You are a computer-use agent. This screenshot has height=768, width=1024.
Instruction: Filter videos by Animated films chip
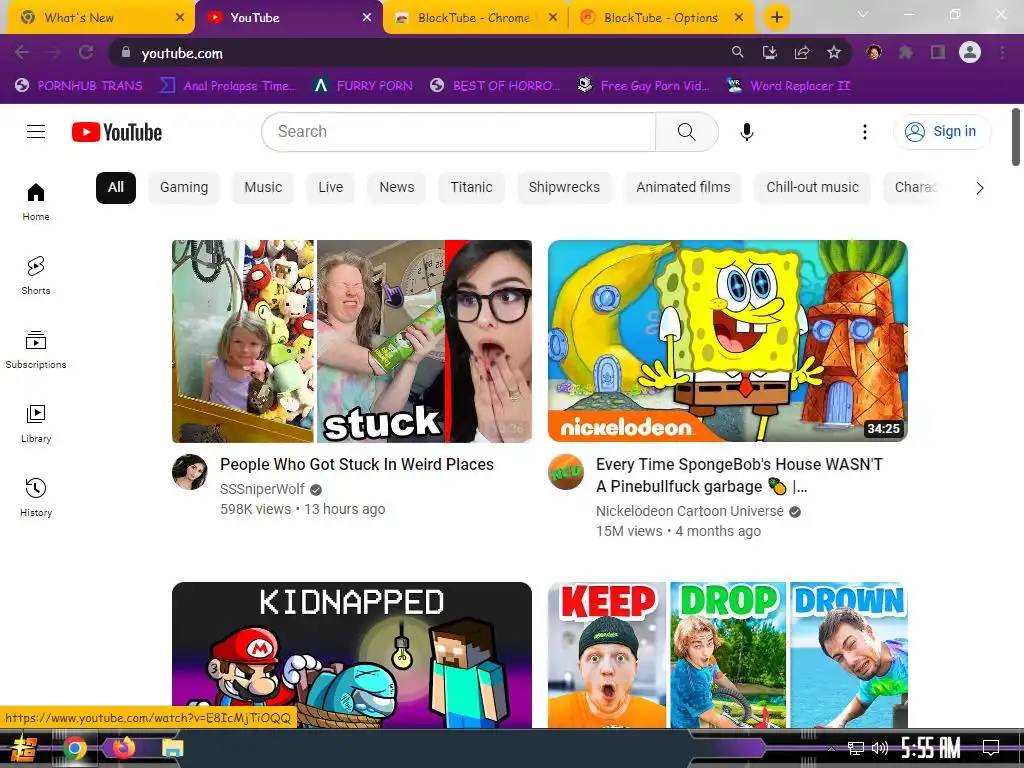pyautogui.click(x=683, y=187)
